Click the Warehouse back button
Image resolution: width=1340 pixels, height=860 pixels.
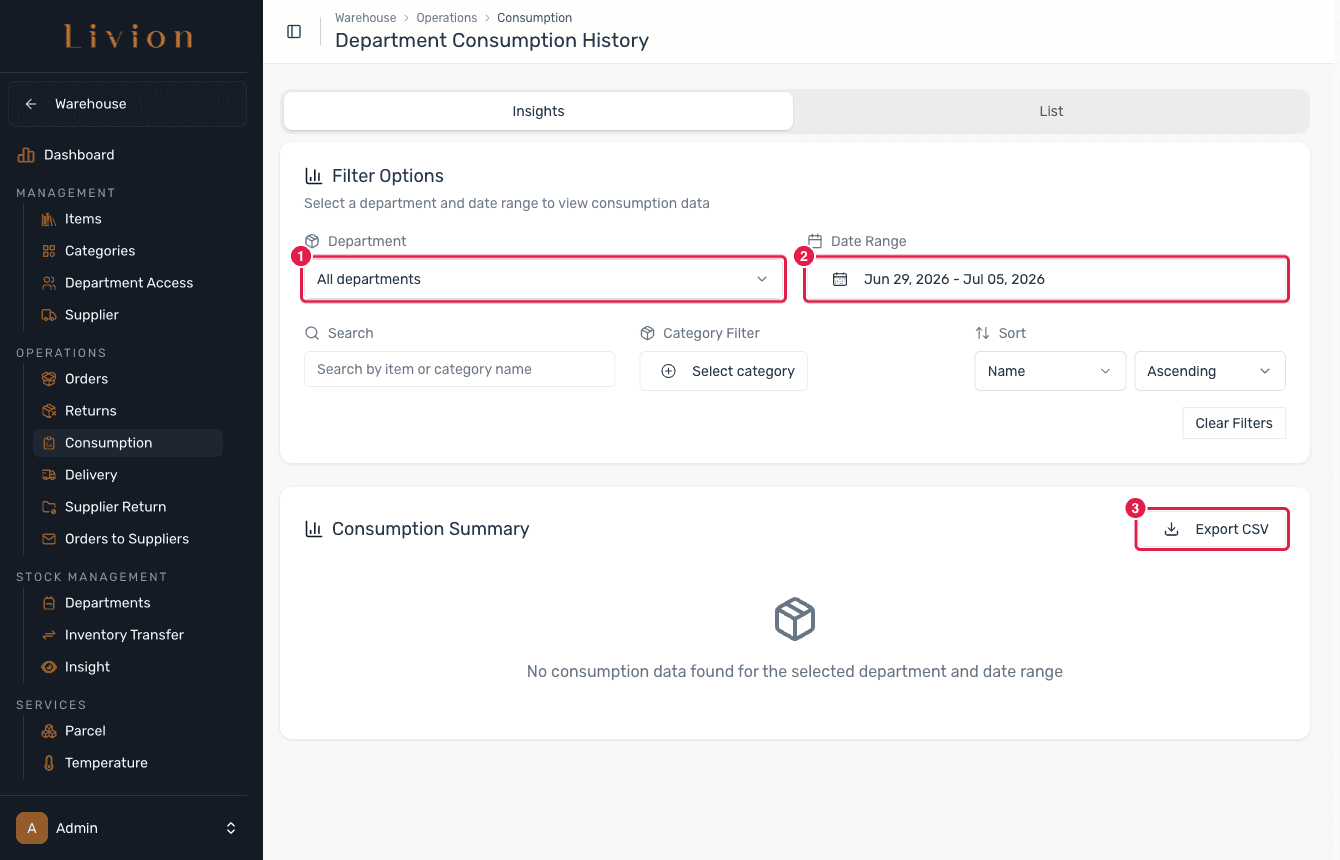127,104
